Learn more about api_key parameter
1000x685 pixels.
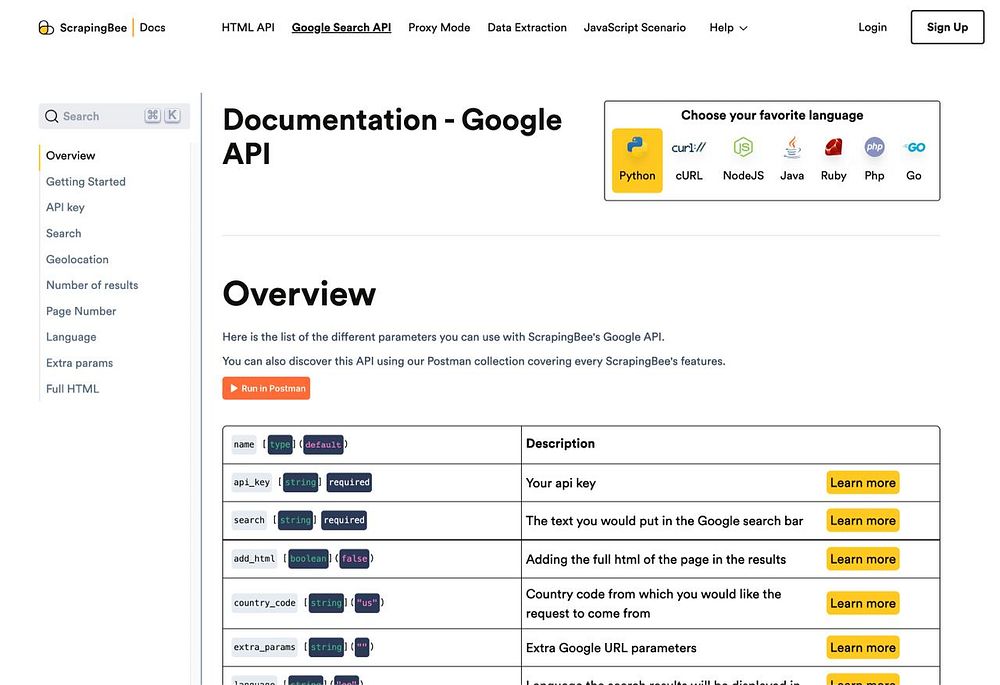(863, 483)
